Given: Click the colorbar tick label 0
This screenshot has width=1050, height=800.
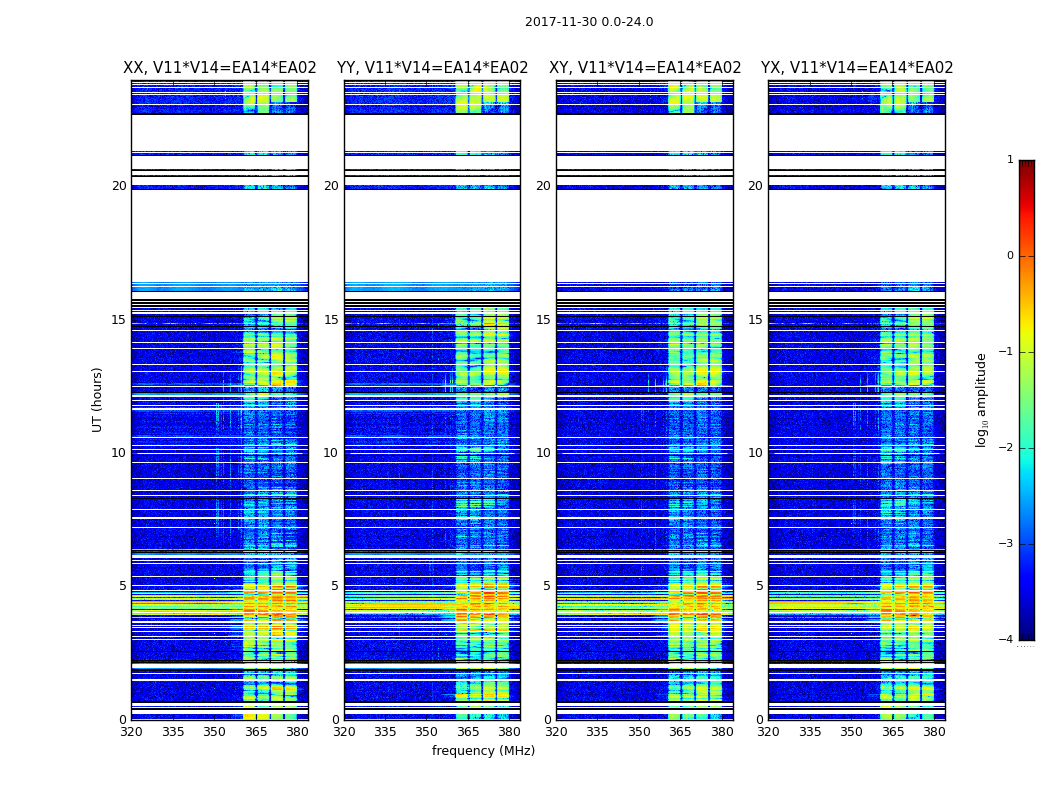Looking at the screenshot, I should coord(1010,256).
